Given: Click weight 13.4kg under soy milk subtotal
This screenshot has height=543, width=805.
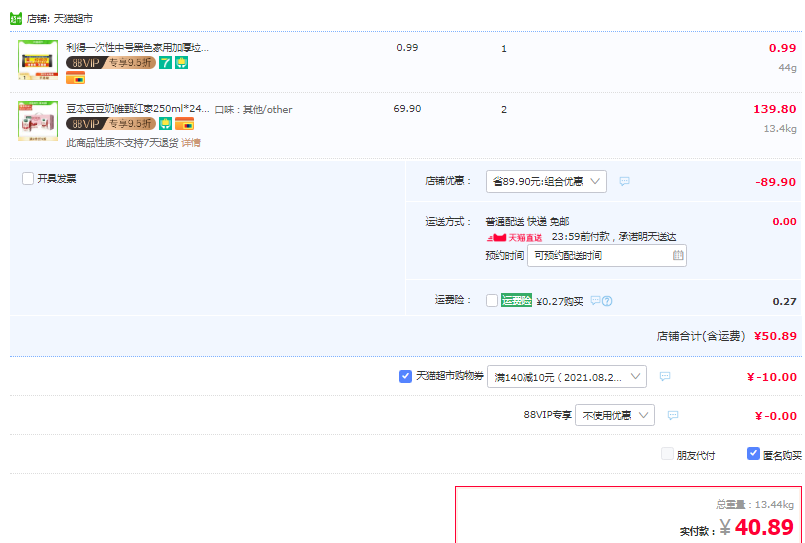Looking at the screenshot, I should 780,128.
